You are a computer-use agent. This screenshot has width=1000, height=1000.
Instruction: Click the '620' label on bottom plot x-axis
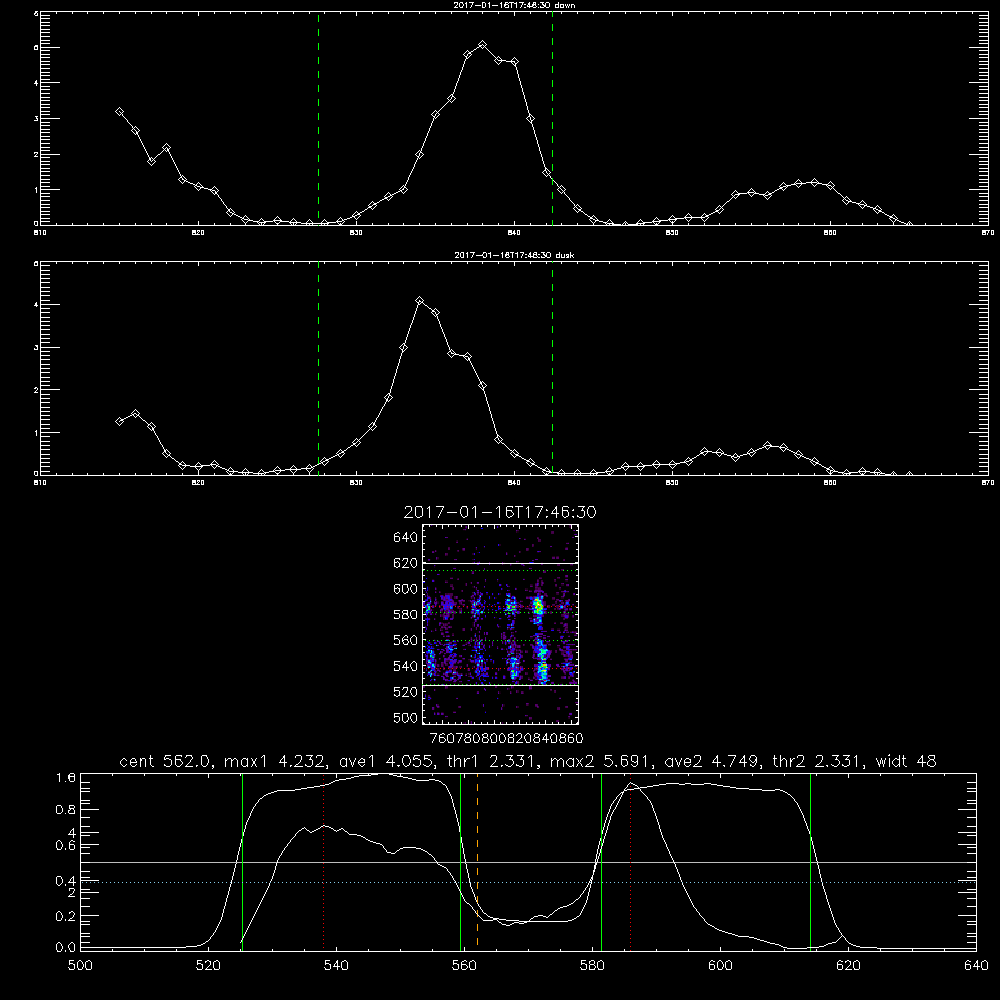[x=849, y=966]
